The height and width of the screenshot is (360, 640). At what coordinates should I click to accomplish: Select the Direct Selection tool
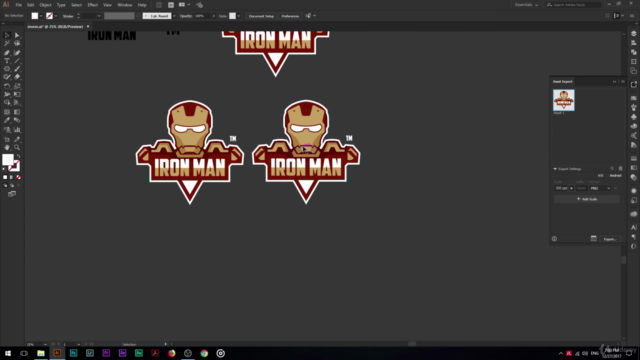click(x=17, y=36)
